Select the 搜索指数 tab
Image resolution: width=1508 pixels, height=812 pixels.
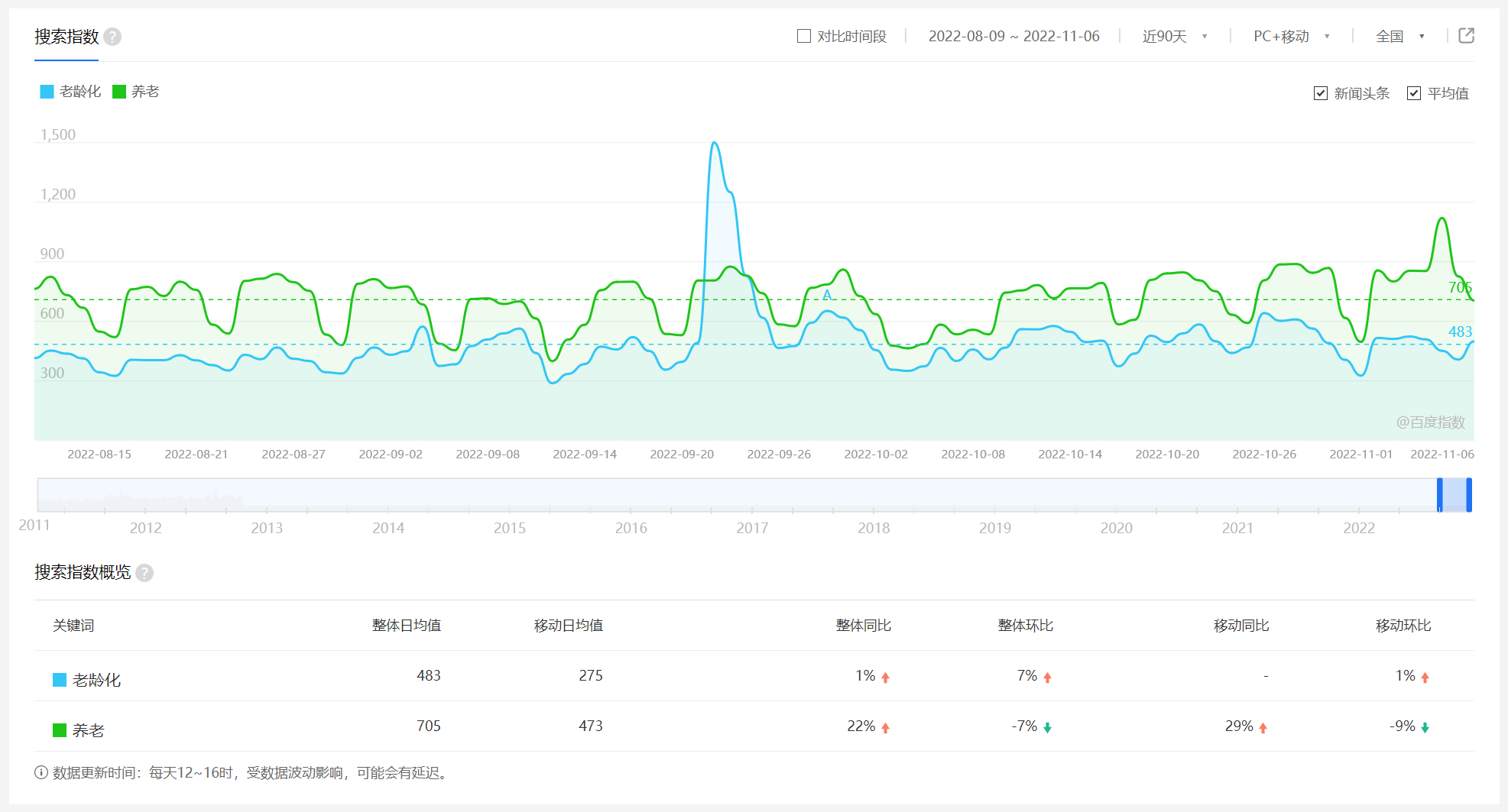[x=66, y=37]
